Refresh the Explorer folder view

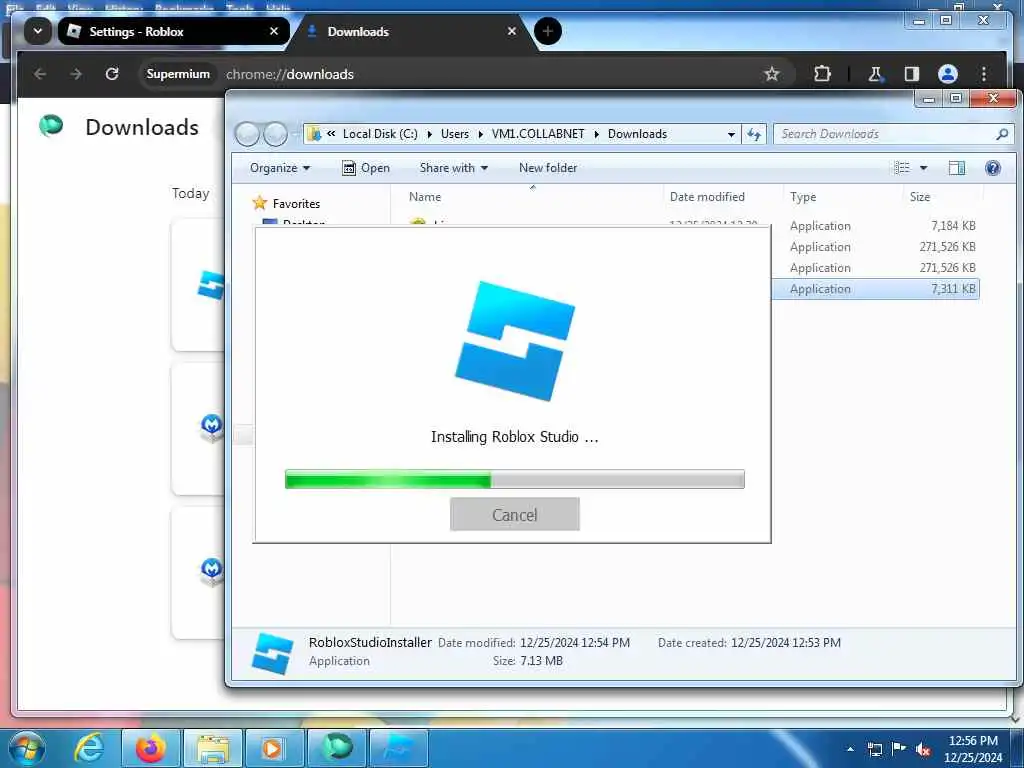(754, 134)
